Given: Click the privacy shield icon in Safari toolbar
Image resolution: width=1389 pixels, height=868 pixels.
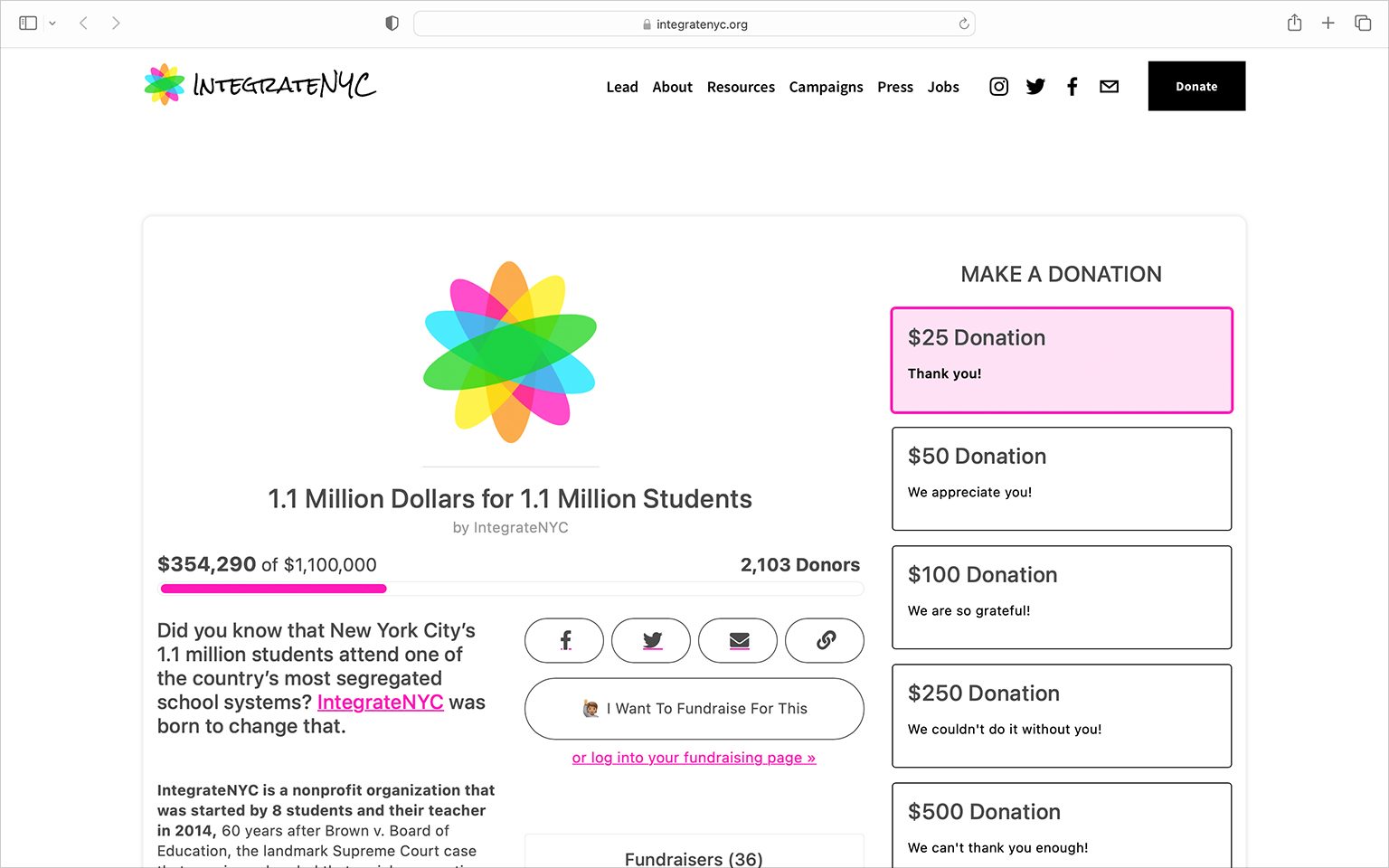Looking at the screenshot, I should click(x=392, y=23).
